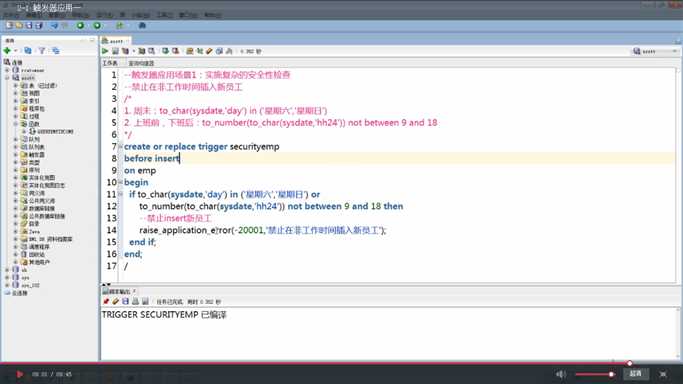
Task: Click the editor vertical scrollbar
Action: click(x=678, y=174)
